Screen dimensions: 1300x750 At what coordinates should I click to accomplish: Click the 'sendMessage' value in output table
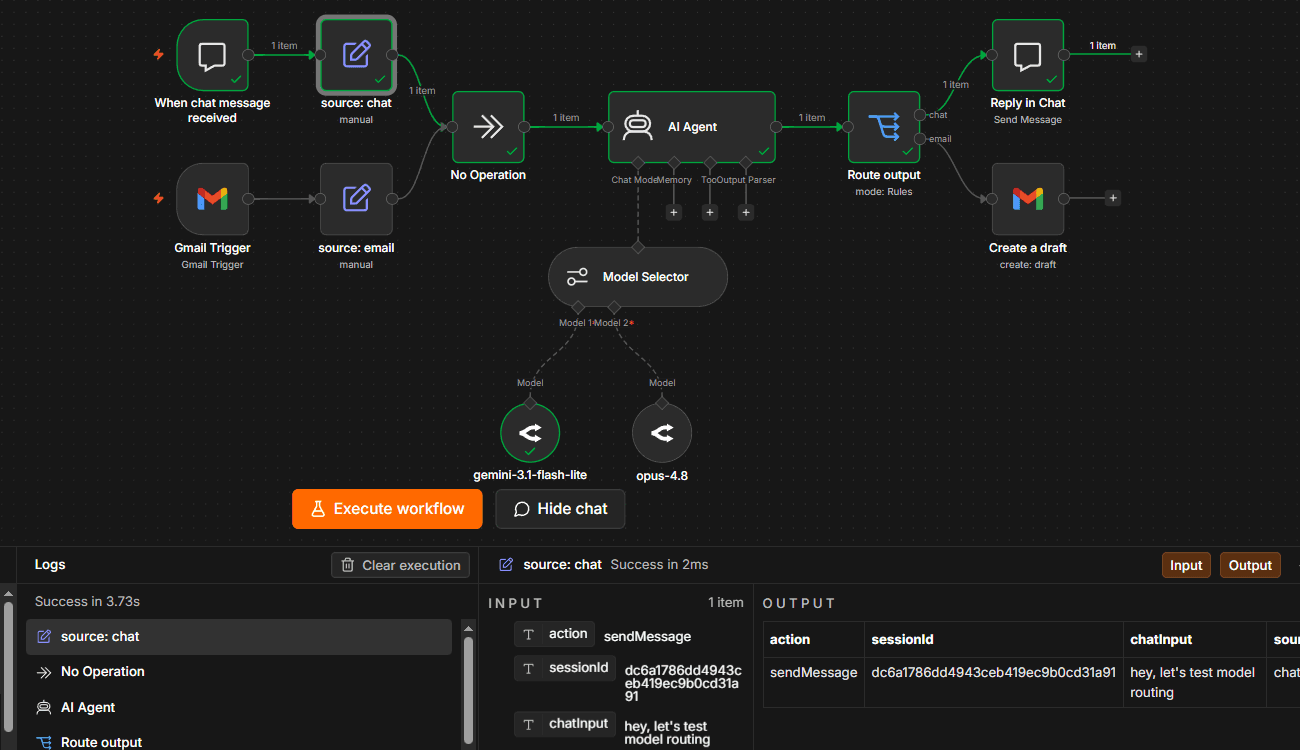[x=813, y=673]
